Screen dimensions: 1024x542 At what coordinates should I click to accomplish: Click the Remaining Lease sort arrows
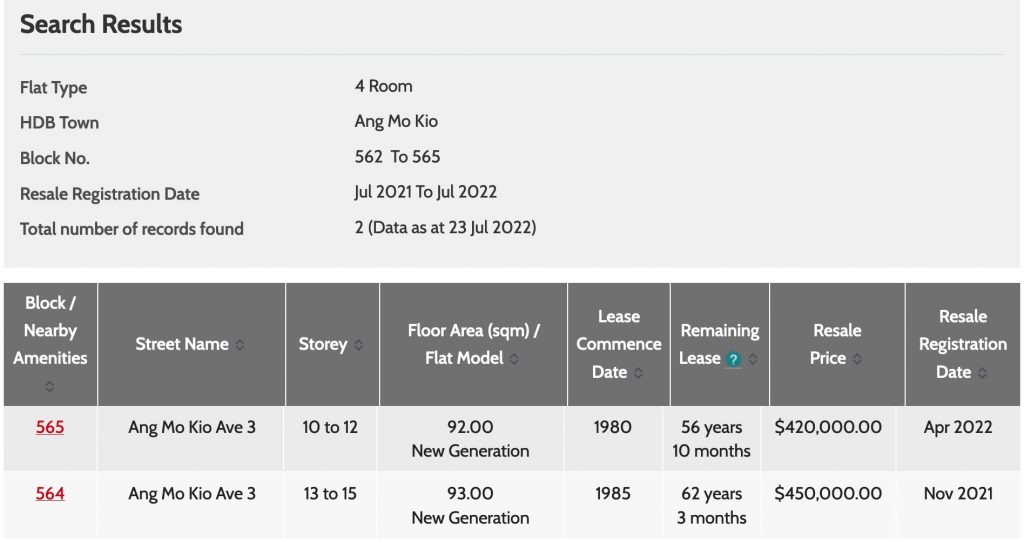coord(753,359)
